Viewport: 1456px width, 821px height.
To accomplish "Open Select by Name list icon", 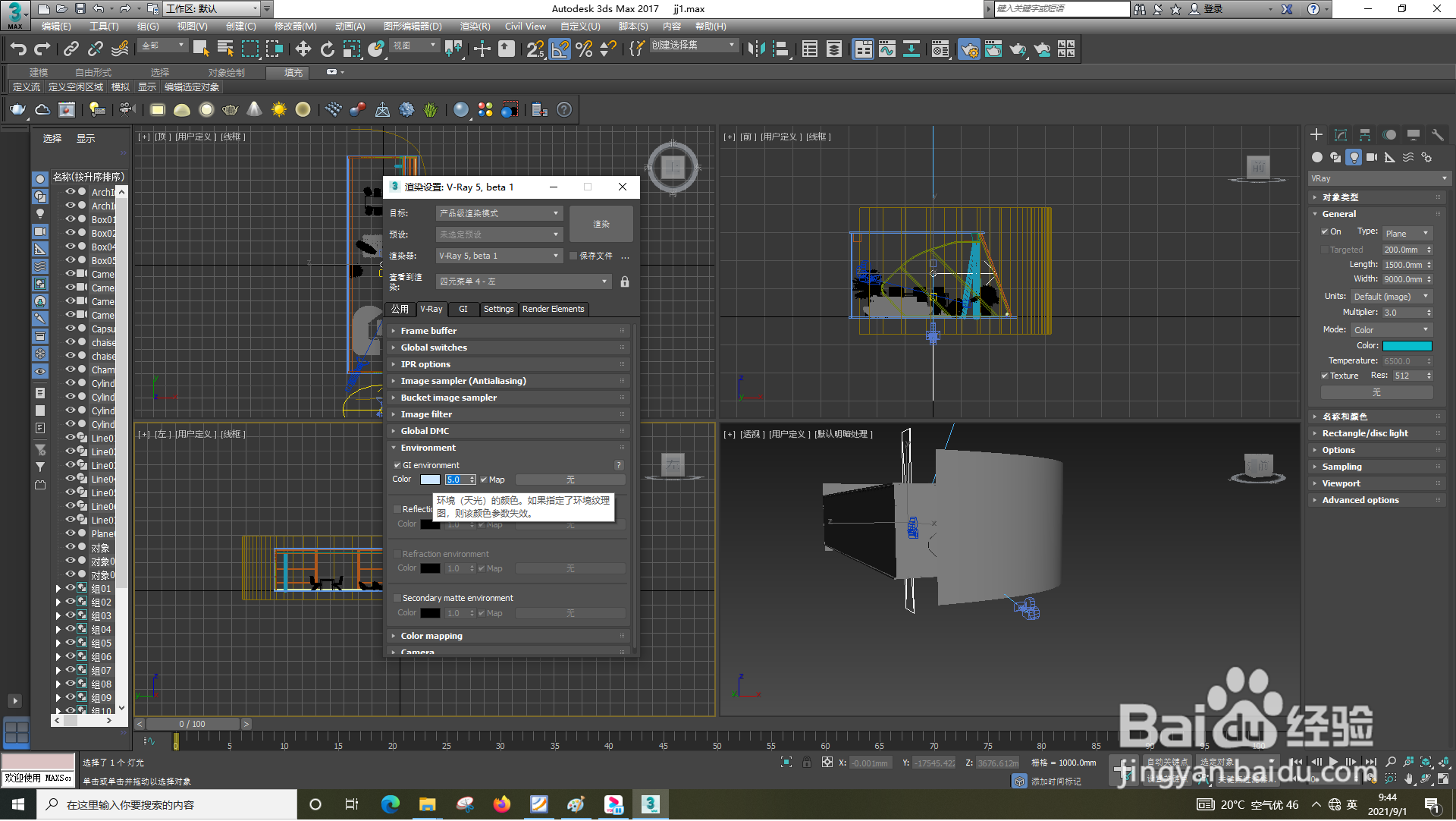I will 225,49.
